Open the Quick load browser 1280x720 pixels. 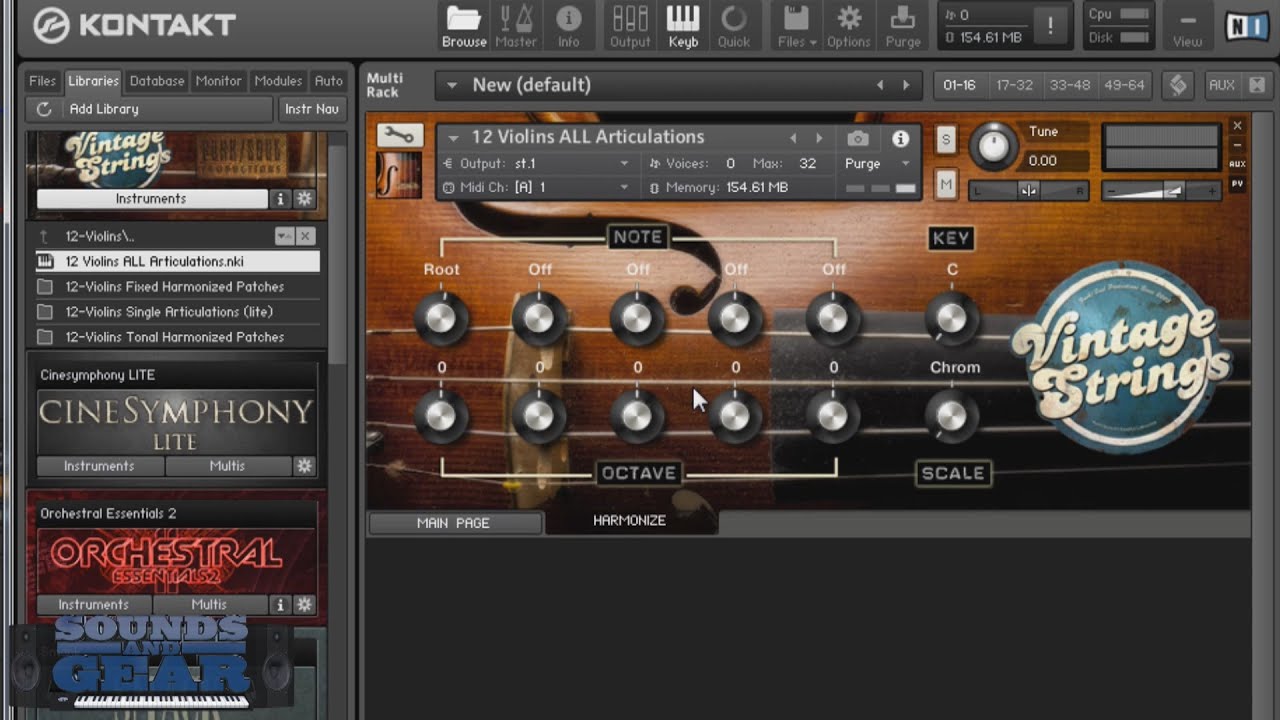pos(734,26)
